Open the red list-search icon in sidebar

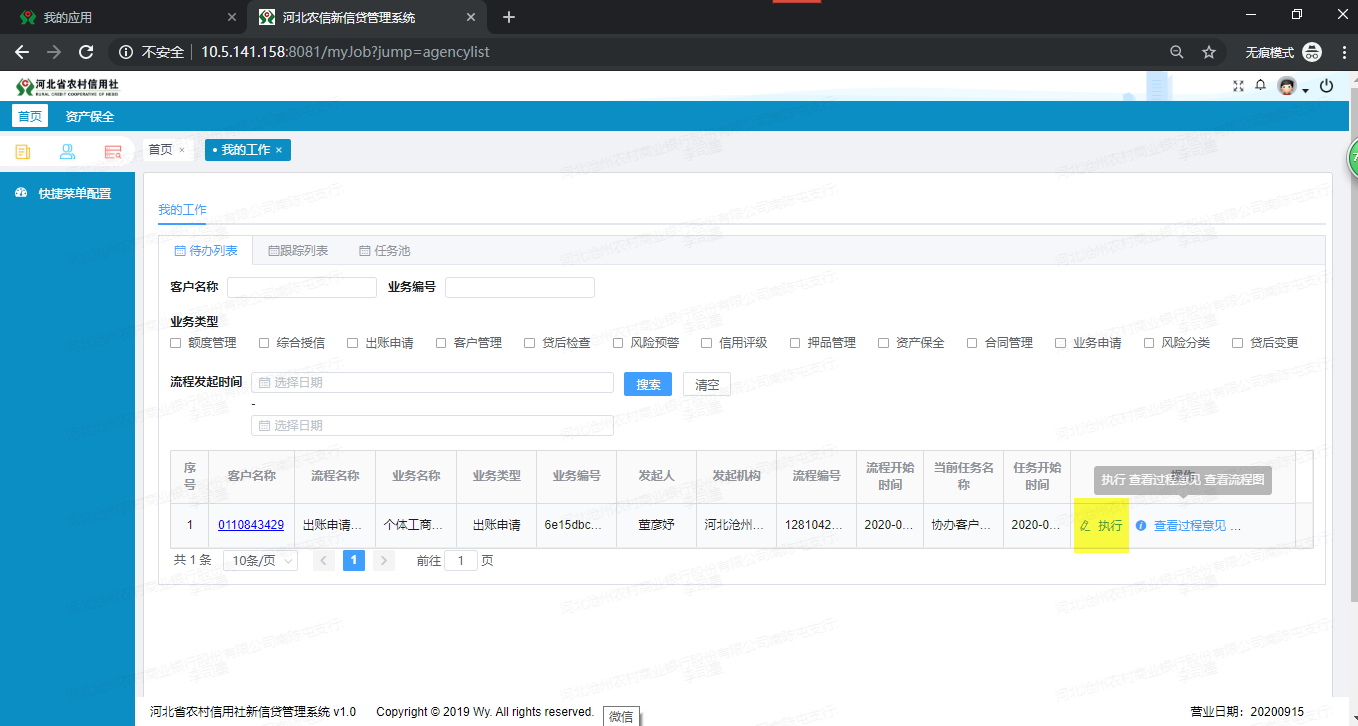tap(112, 151)
